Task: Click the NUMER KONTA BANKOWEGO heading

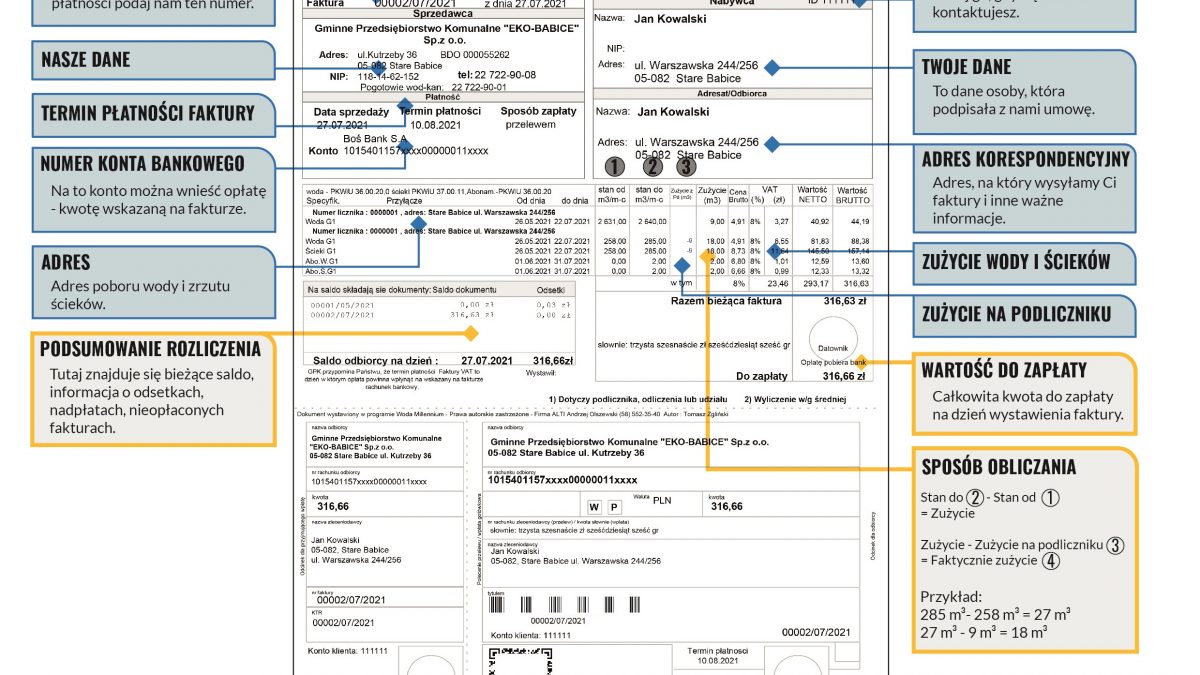Action: pyautogui.click(x=142, y=163)
